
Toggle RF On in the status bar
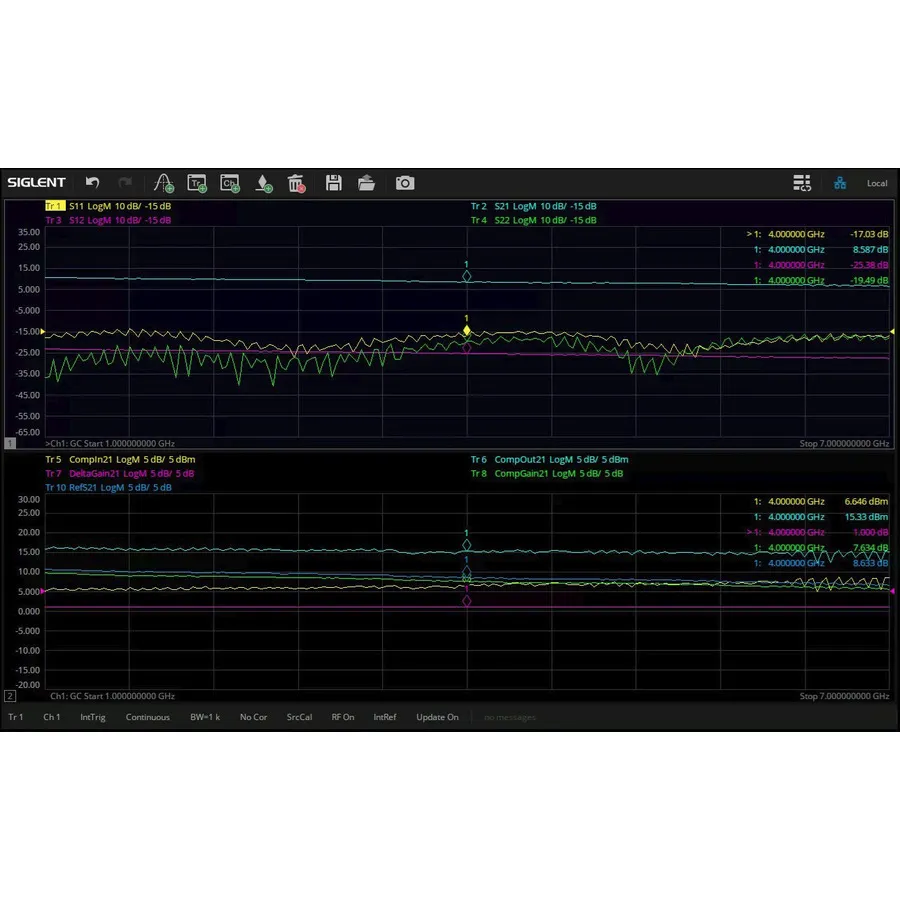[342, 717]
